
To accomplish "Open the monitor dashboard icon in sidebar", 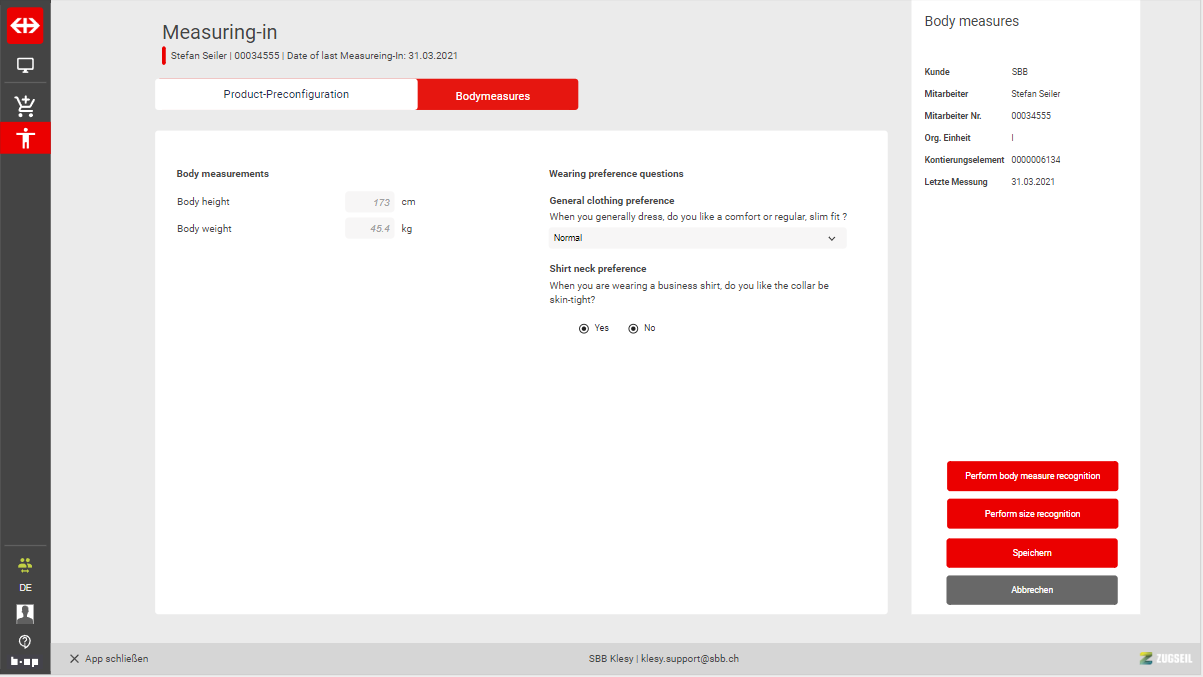I will [x=25, y=66].
